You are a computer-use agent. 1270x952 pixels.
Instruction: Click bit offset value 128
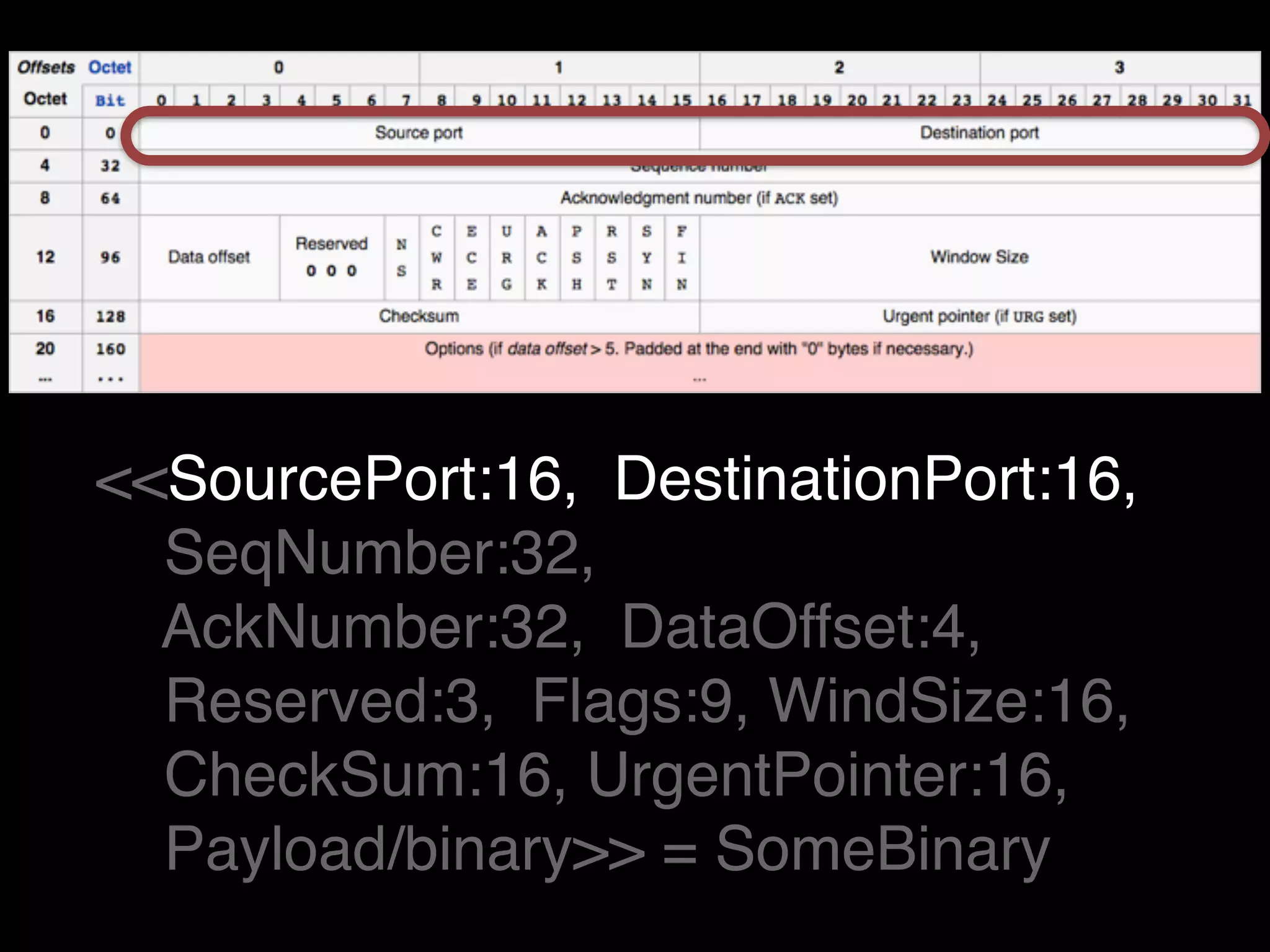click(110, 317)
